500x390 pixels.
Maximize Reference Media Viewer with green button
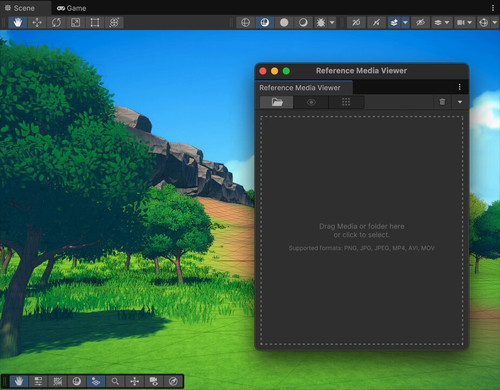tap(286, 71)
